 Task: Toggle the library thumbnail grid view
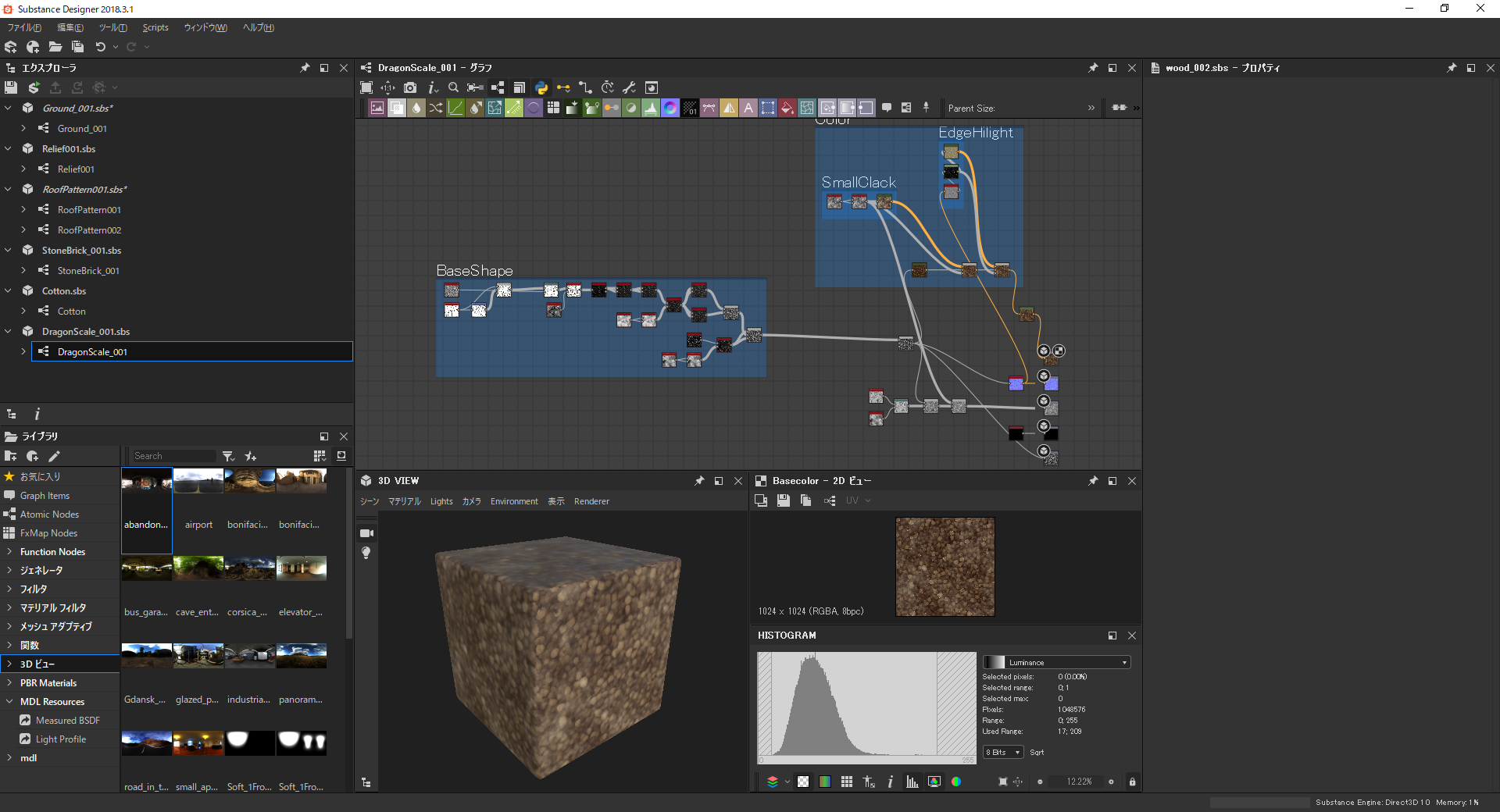point(320,456)
